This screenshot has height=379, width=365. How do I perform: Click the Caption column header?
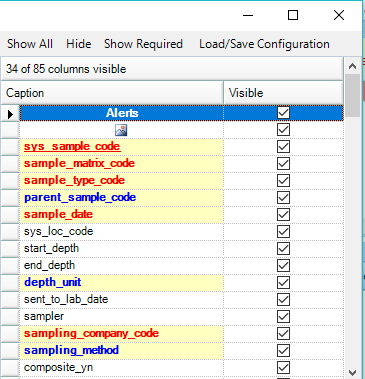[112, 93]
